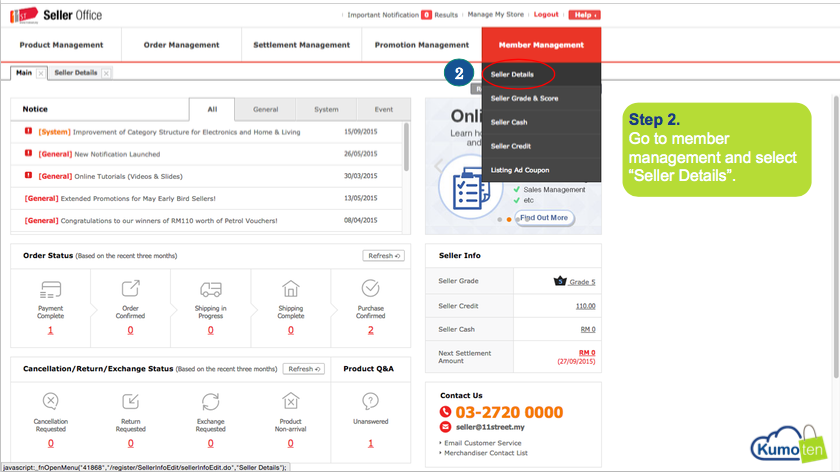Image resolution: width=840 pixels, height=472 pixels.
Task: Open the Grade 5 seller grade link
Action: (582, 282)
